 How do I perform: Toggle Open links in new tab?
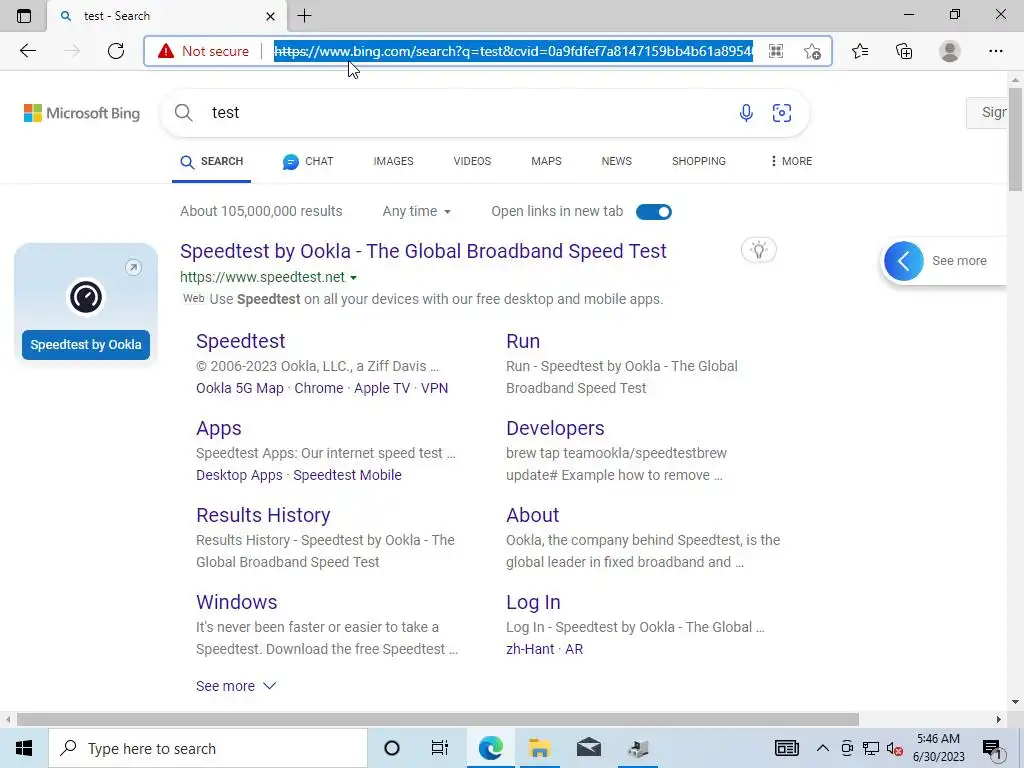click(654, 212)
